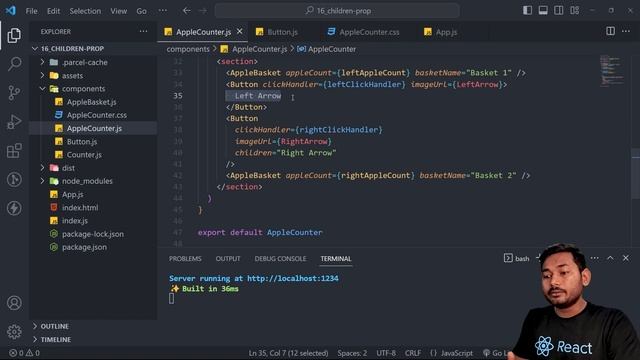Open package.json in the explorer
Screen dimensions: 640x360
(x=84, y=247)
